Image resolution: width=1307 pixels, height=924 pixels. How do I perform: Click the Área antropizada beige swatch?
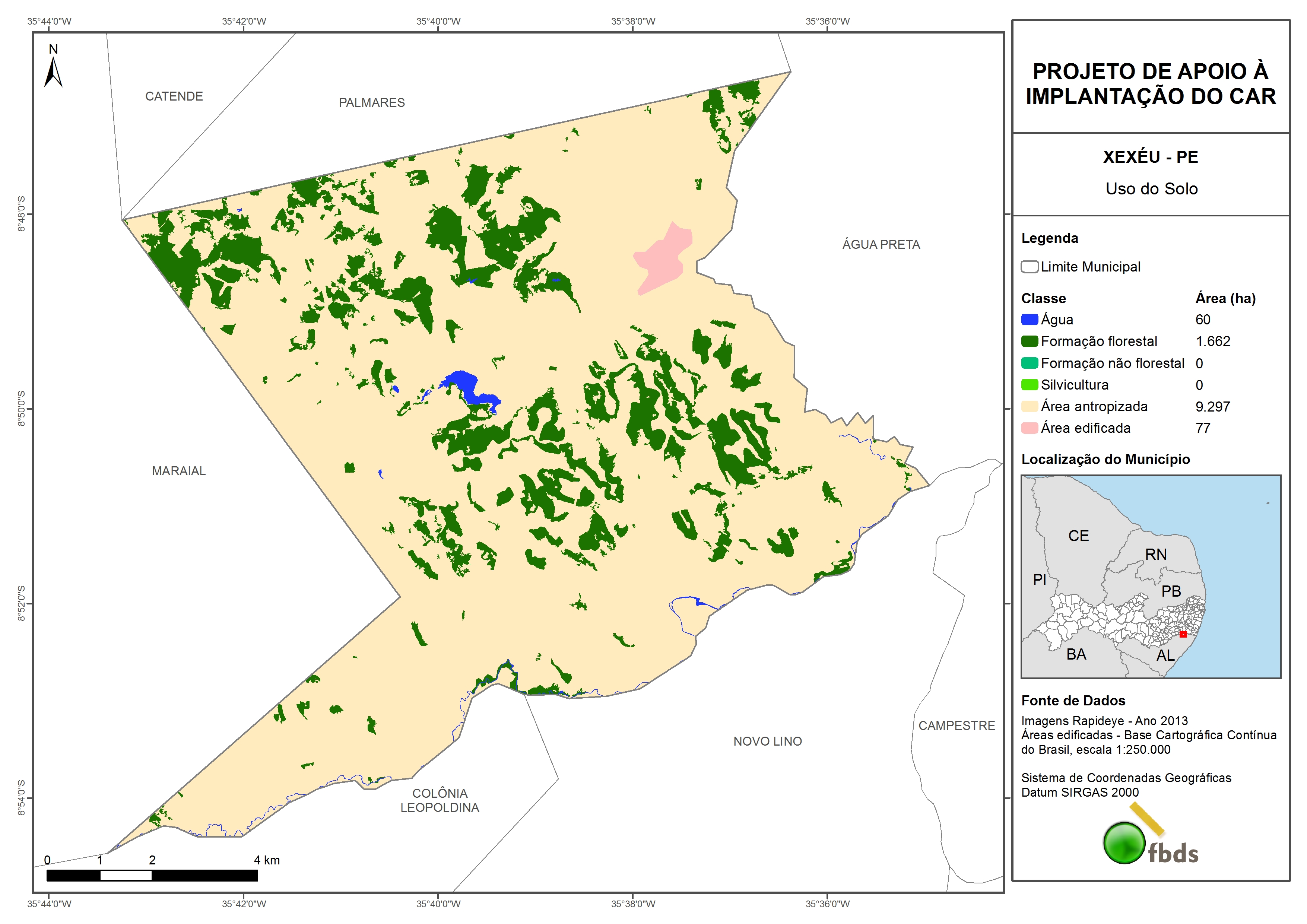1029,406
